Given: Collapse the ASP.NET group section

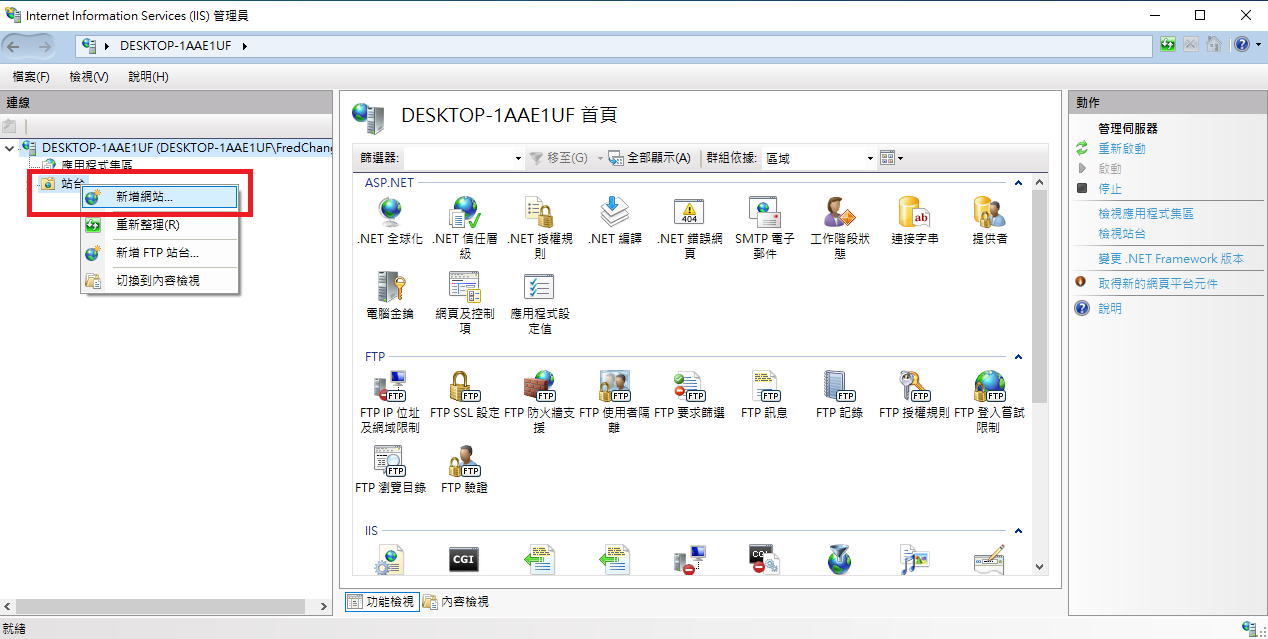Looking at the screenshot, I should pyautogui.click(x=1018, y=183).
